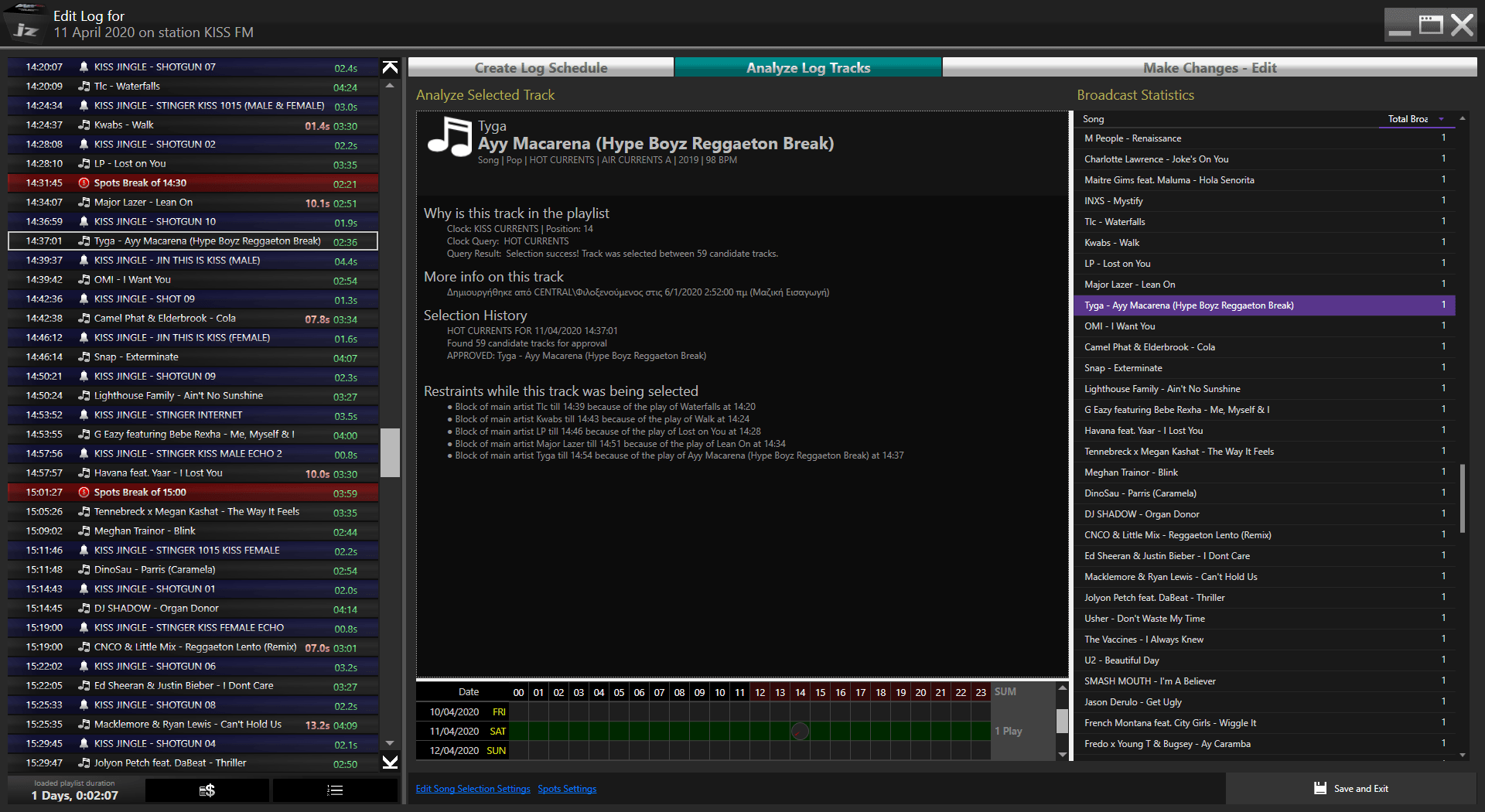This screenshot has height=812, width=1485.
Task: Select Usher - Don't Waste My Time row
Action: point(1265,619)
